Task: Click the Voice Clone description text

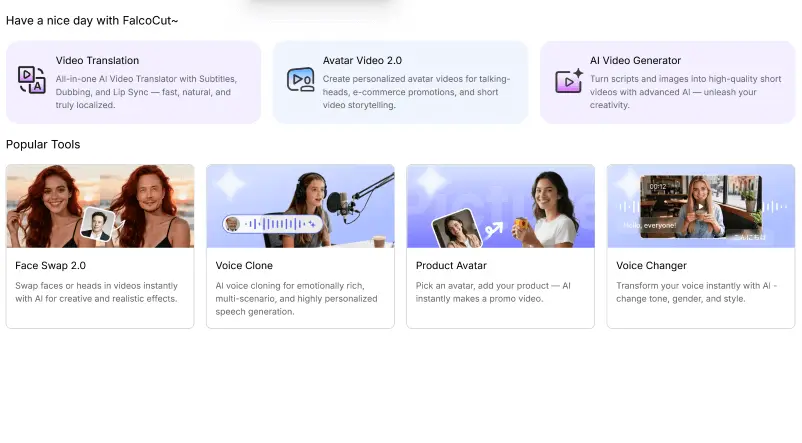Action: click(x=298, y=298)
